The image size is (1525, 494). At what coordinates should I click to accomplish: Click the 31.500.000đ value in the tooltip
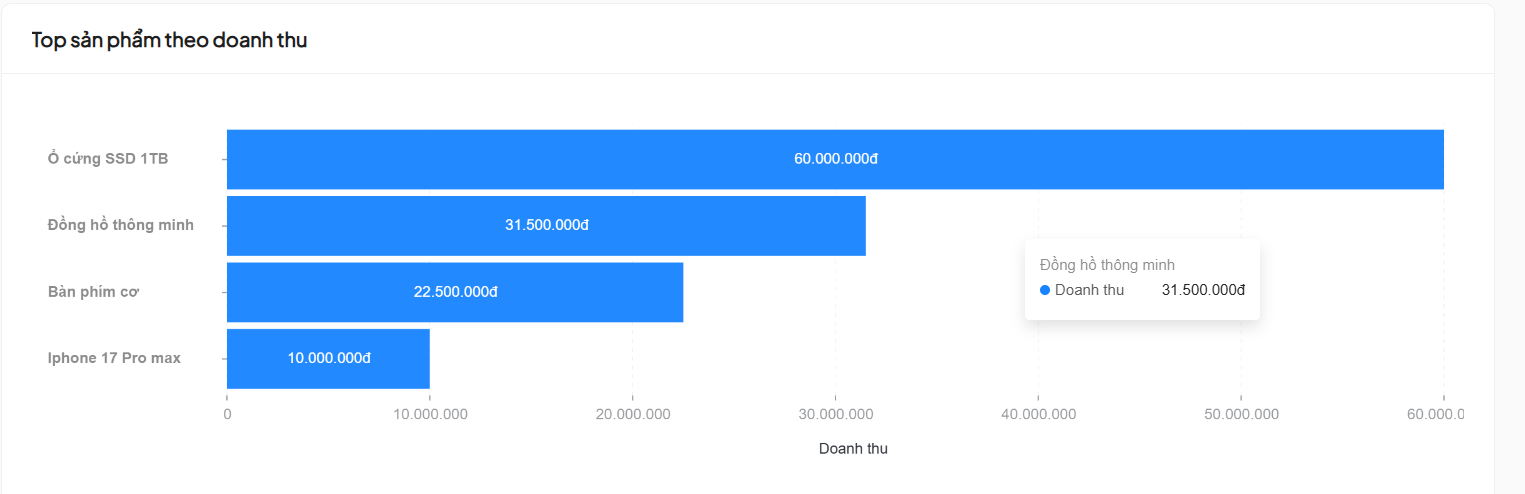click(1203, 290)
